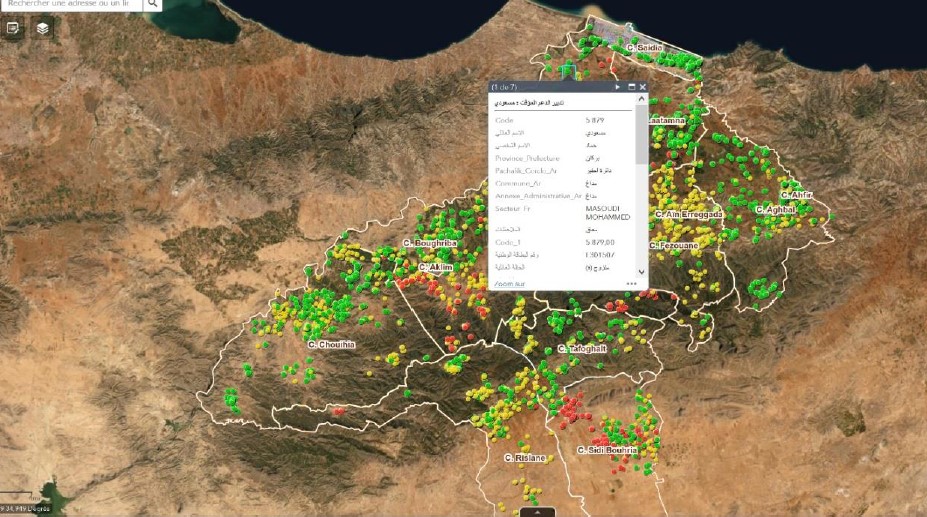Click the address search input field

click(70, 4)
